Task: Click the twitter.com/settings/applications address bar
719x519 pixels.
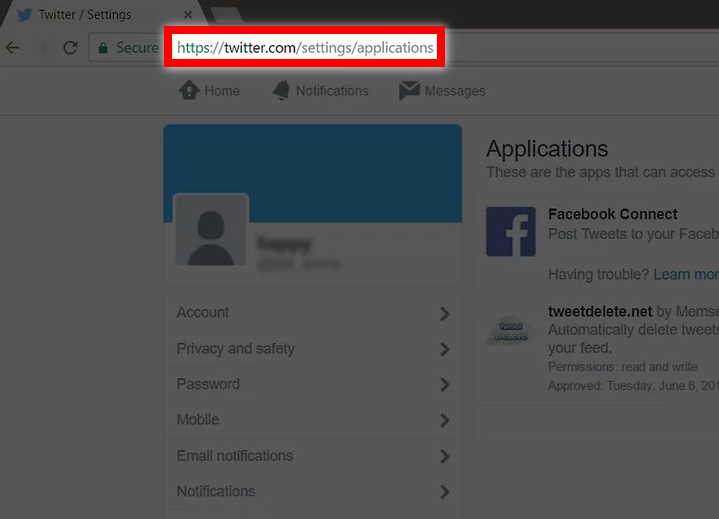Action: 305,48
